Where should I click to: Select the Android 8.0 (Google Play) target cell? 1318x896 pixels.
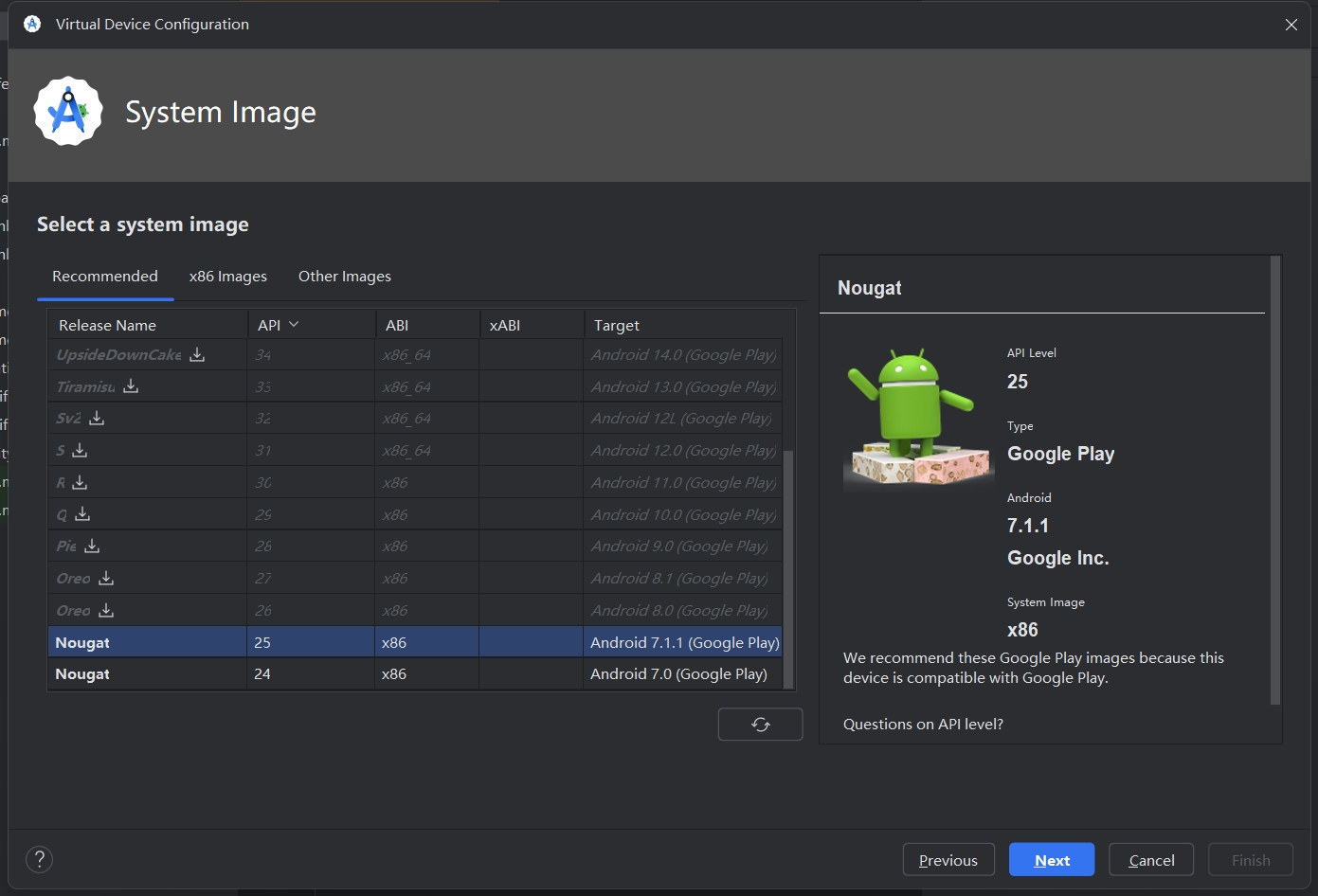point(683,610)
